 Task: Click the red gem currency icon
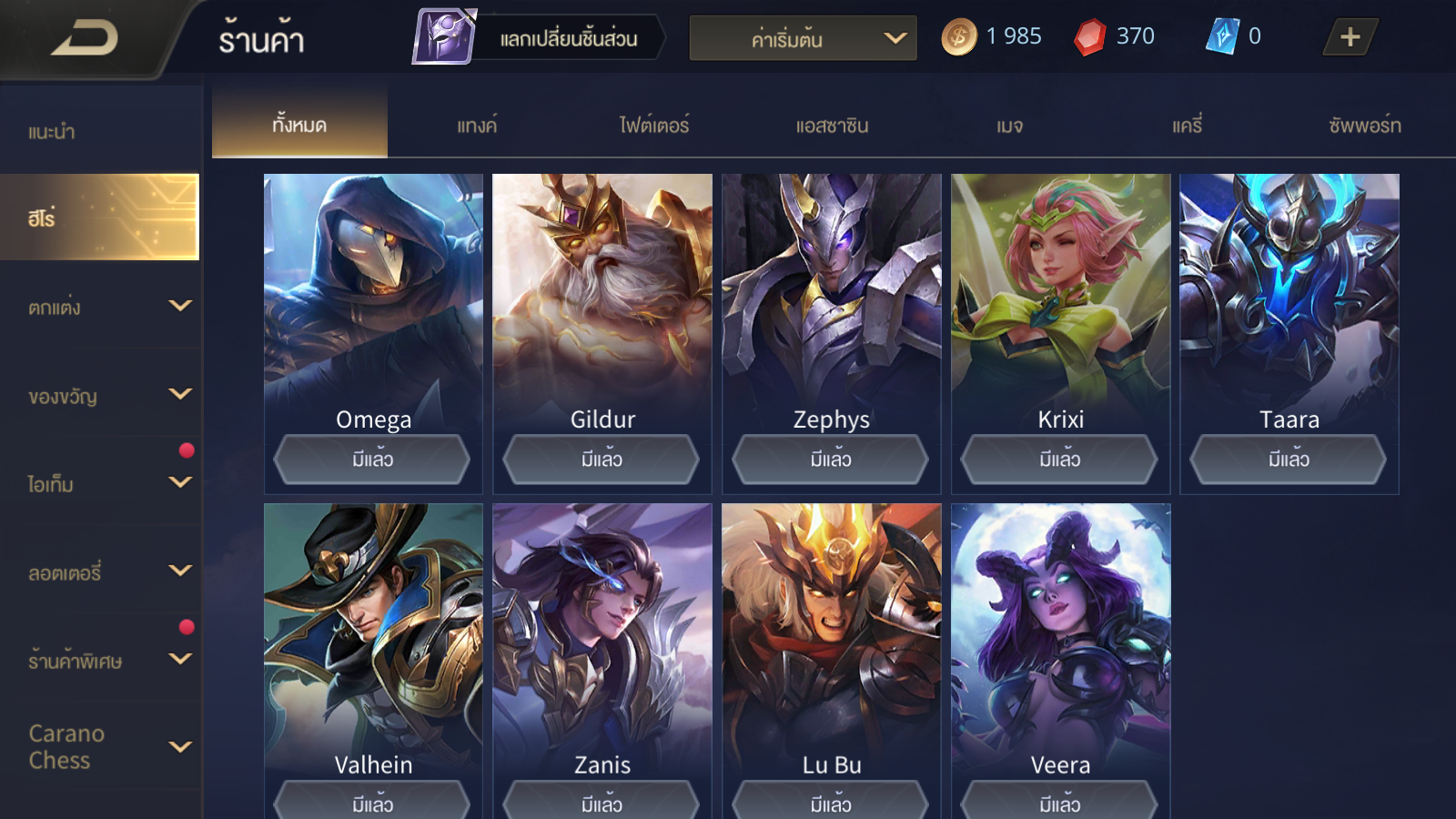pyautogui.click(x=1089, y=37)
